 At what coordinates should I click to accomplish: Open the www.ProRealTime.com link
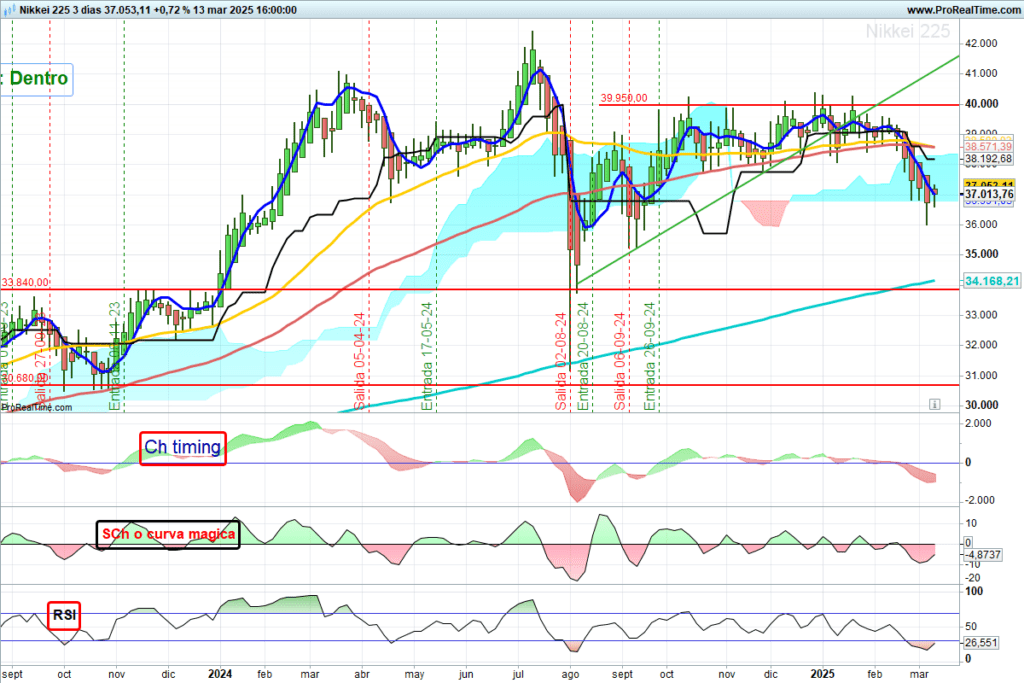pyautogui.click(x=963, y=10)
